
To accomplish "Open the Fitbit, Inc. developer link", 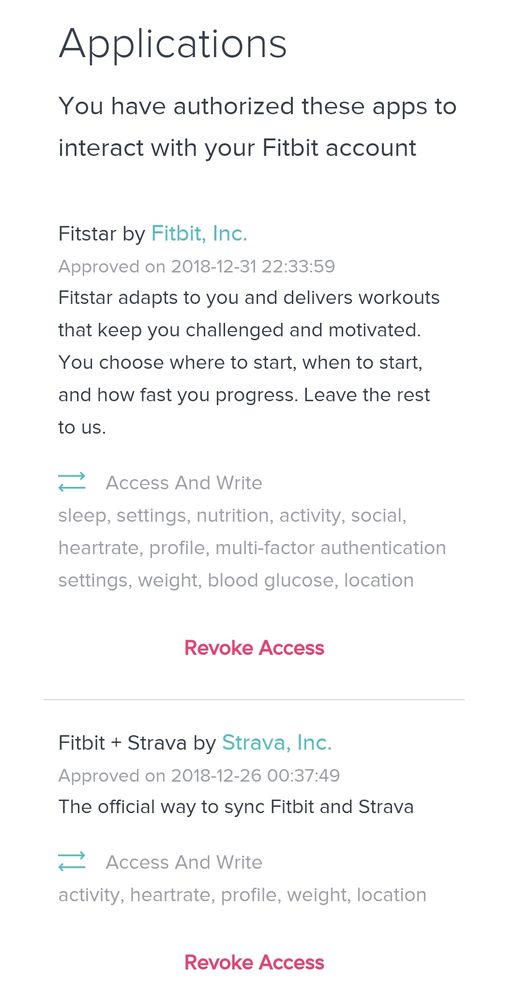I will point(199,234).
